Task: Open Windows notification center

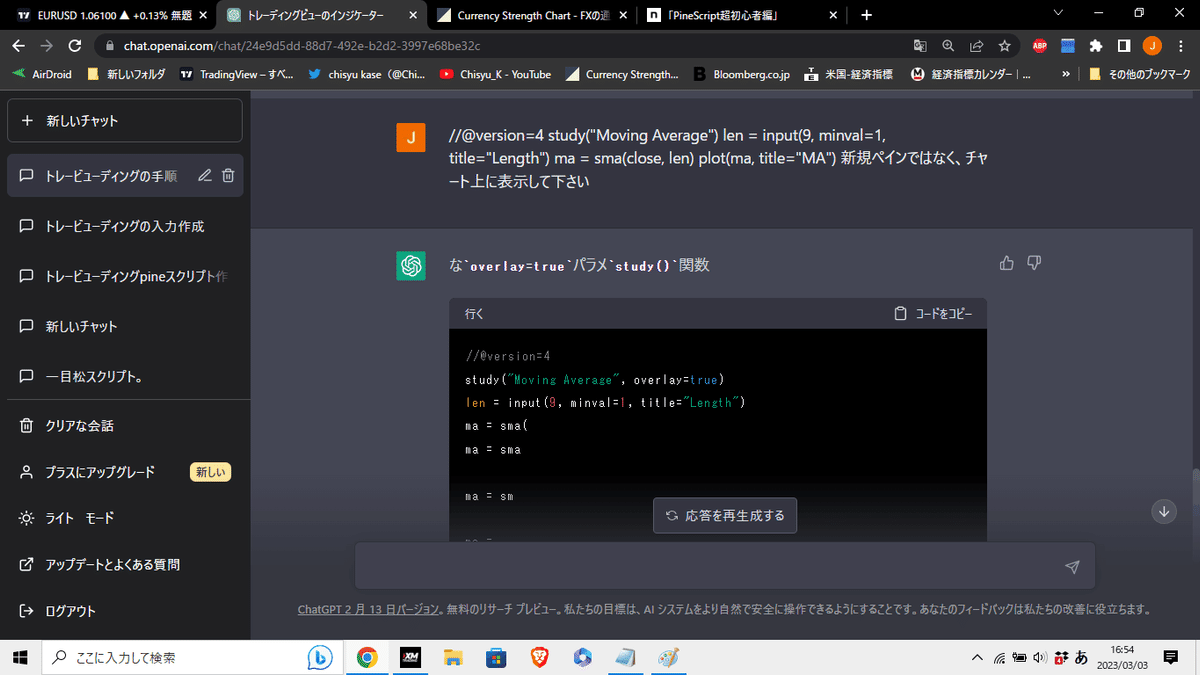Action: [1170, 657]
